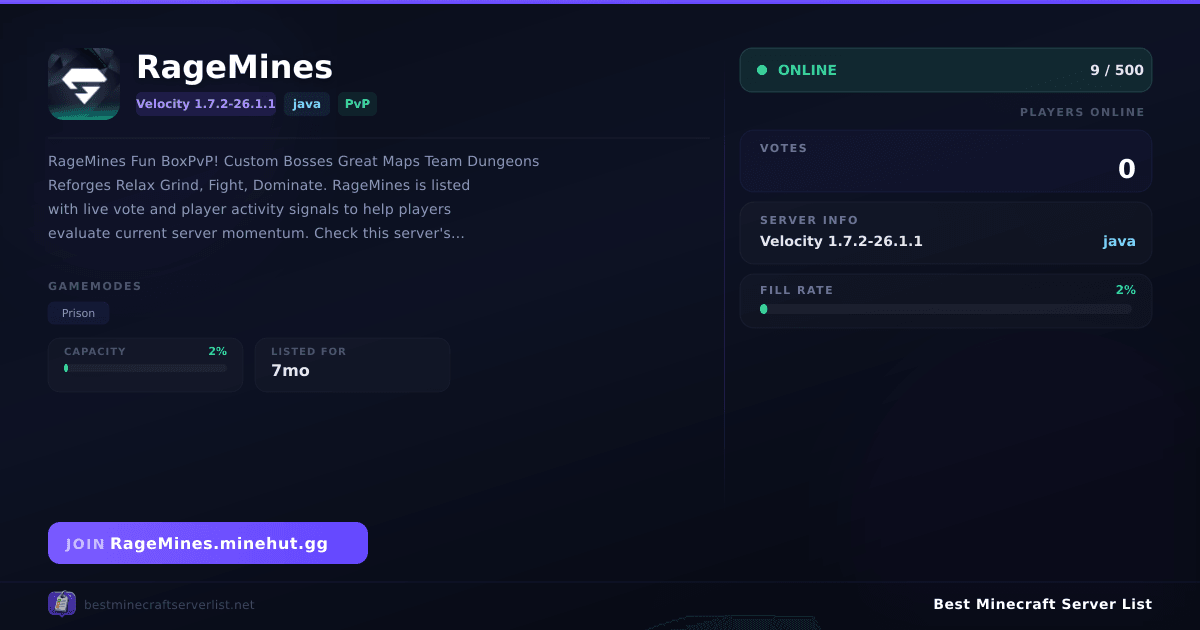Click the Fill Rate progress bar
Viewport: 1200px width, 630px height.
click(946, 309)
